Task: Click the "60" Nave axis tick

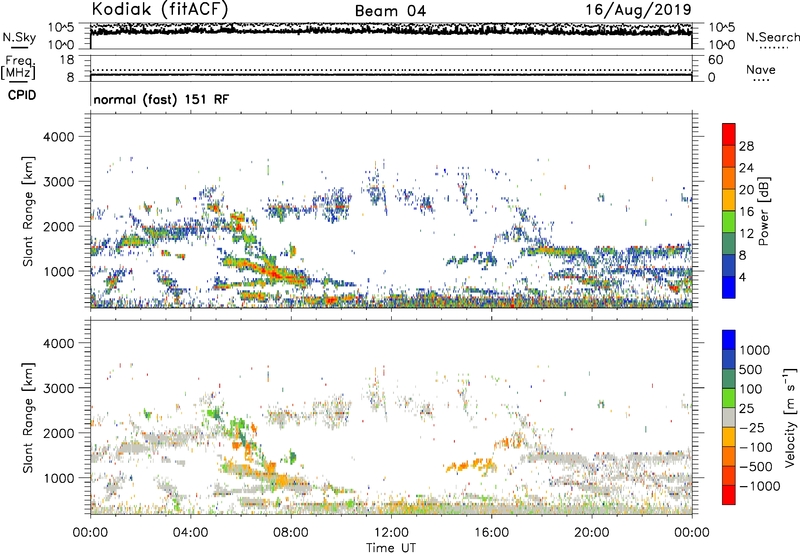Action: [716, 60]
